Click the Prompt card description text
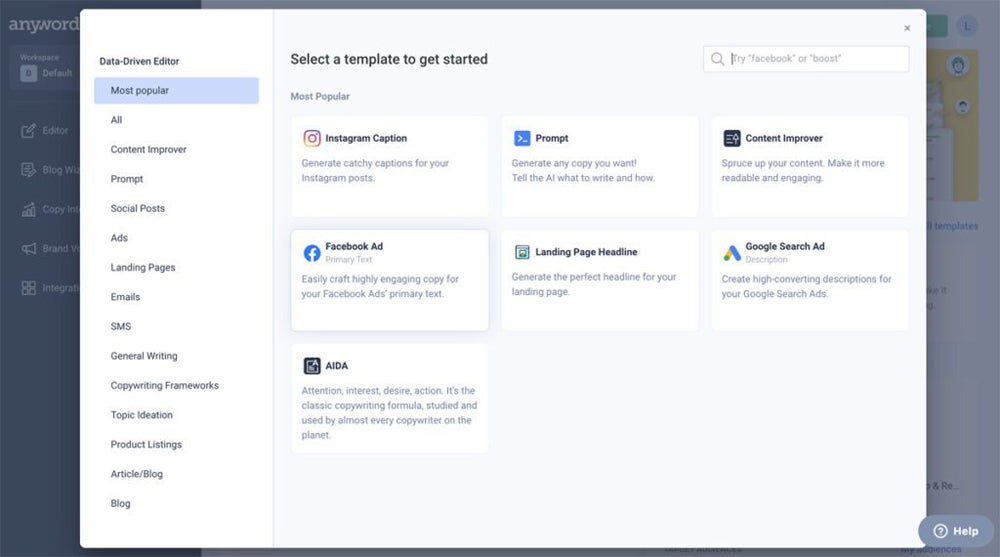The image size is (1000, 557). point(583,170)
